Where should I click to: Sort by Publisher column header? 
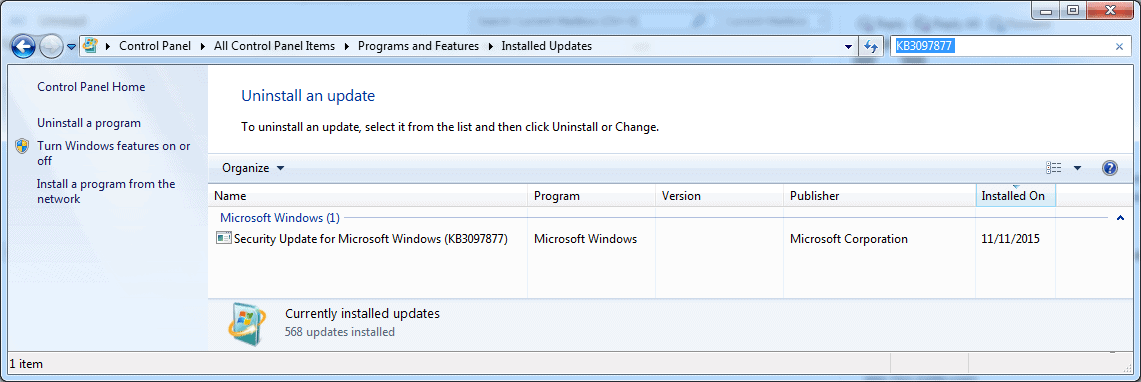(x=879, y=196)
